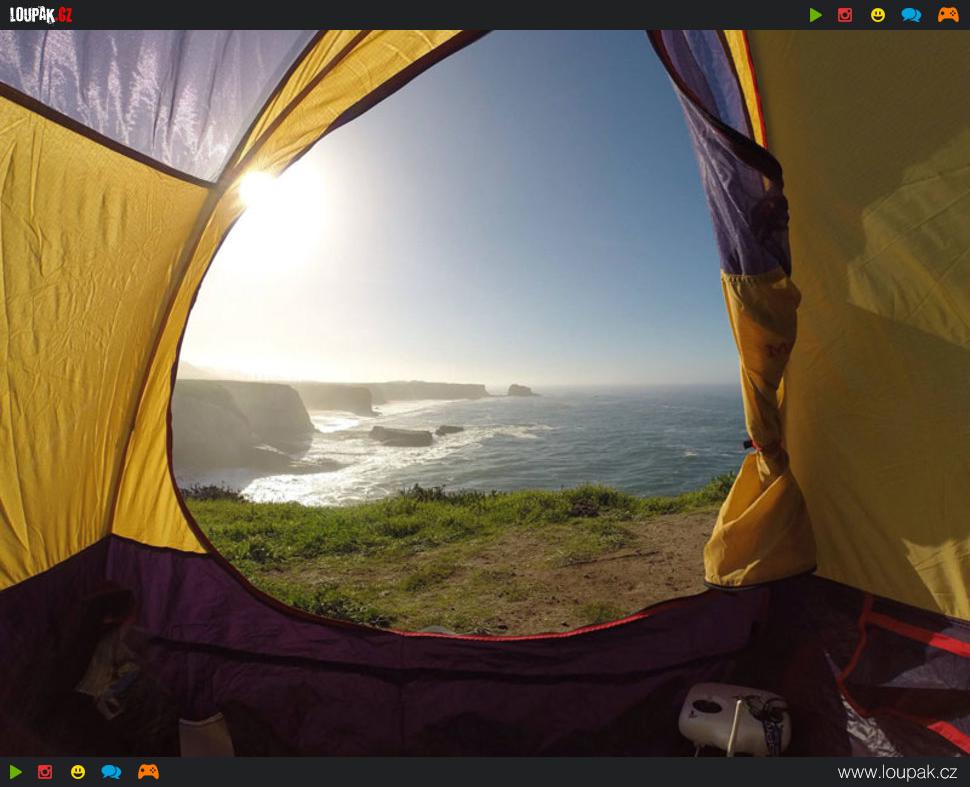
Task: Visit the www.loupak.cz link in footer
Action: tap(897, 772)
